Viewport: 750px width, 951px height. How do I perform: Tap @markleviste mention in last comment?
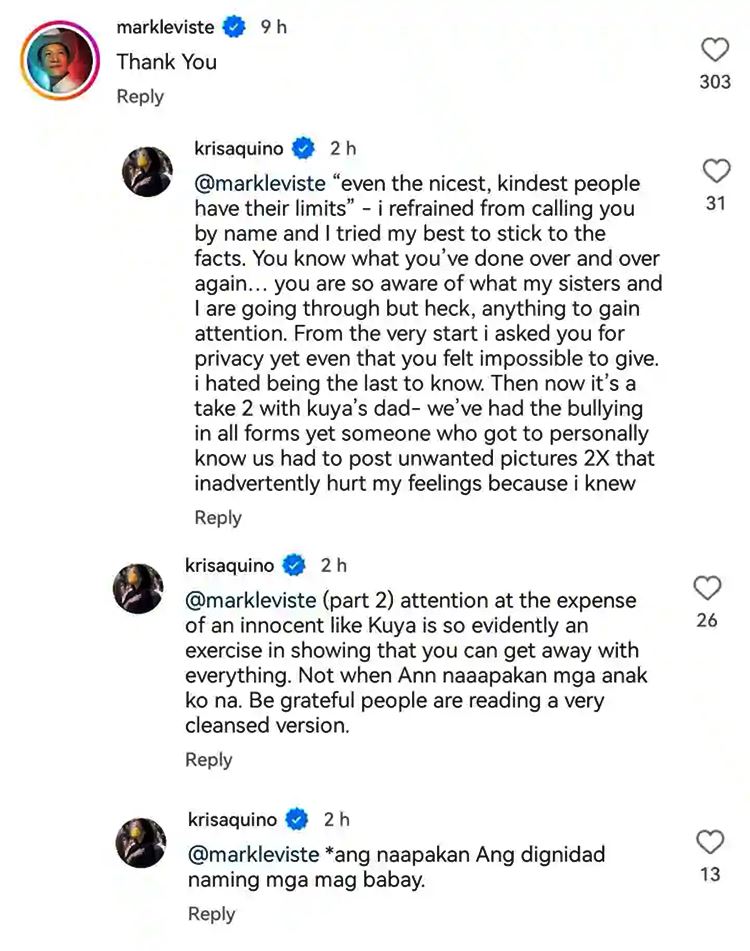coord(253,855)
